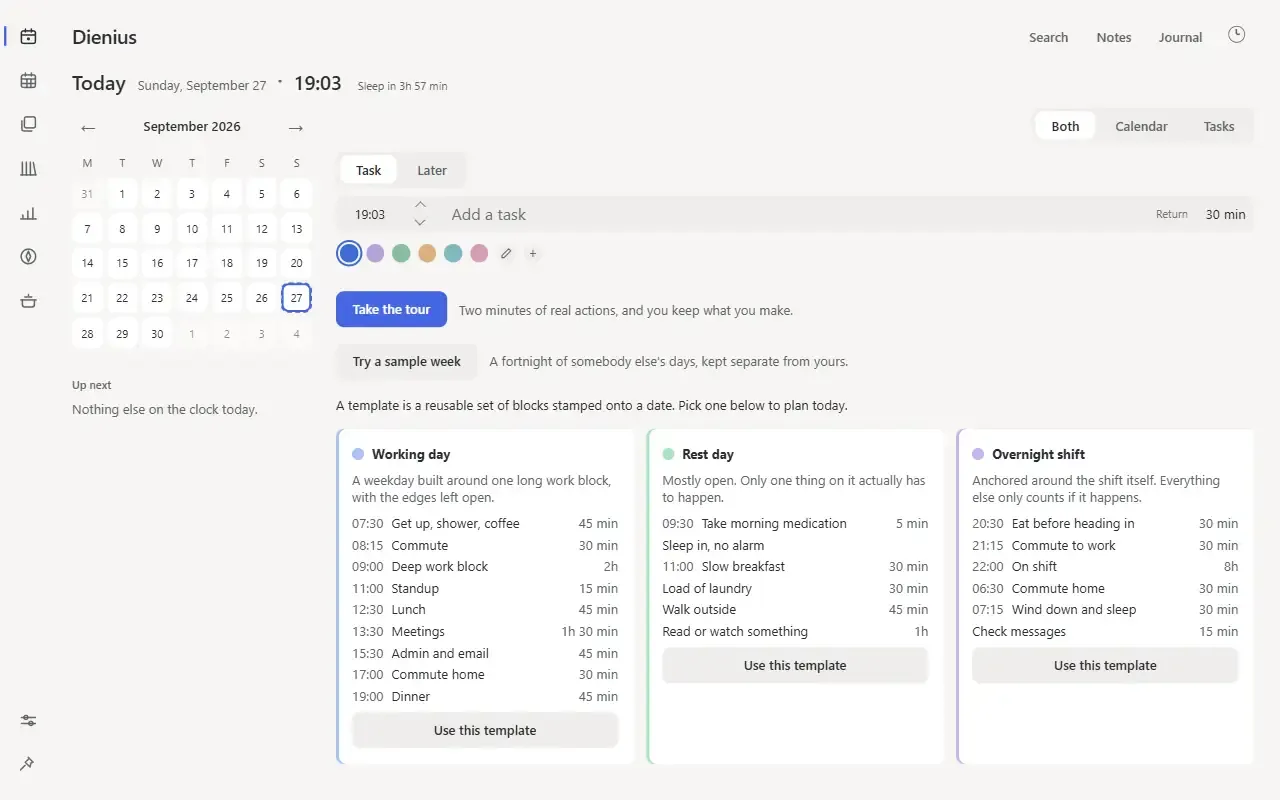Open the library books icon in the sidebar
This screenshot has height=800, width=1280.
[x=28, y=169]
